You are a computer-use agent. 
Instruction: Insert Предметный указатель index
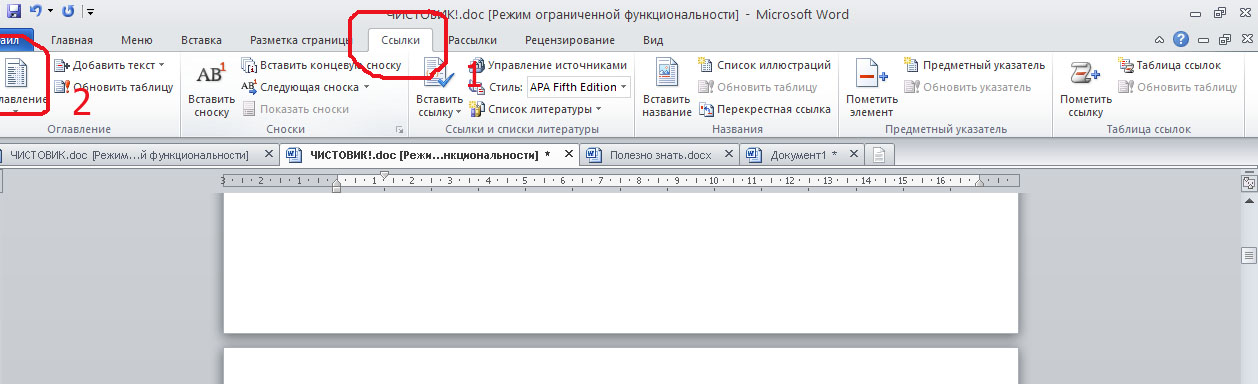pos(975,65)
